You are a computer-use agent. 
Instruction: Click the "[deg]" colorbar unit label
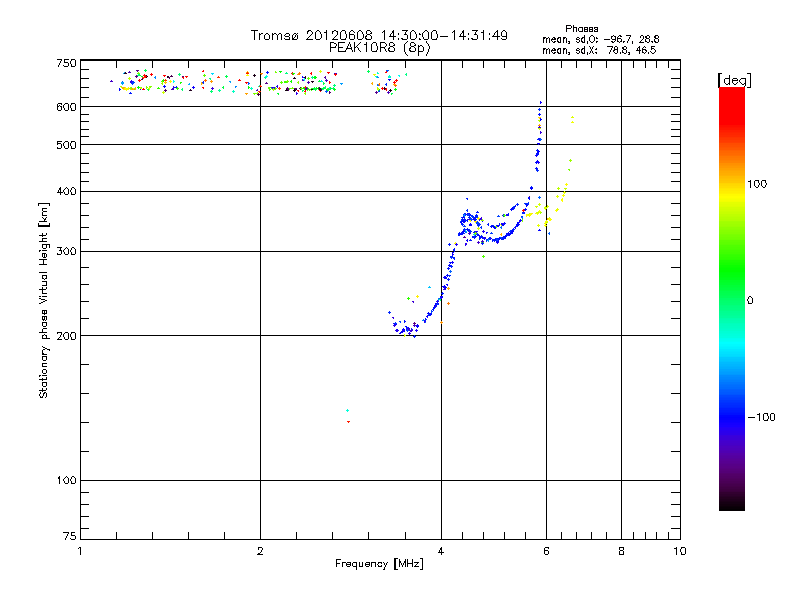[x=734, y=80]
